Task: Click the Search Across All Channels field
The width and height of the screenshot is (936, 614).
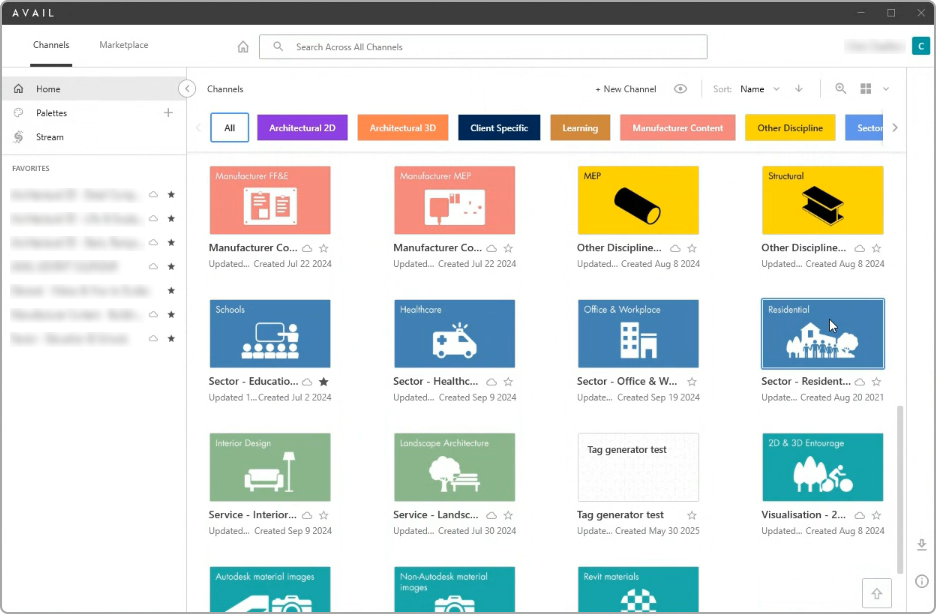Action: pyautogui.click(x=483, y=47)
